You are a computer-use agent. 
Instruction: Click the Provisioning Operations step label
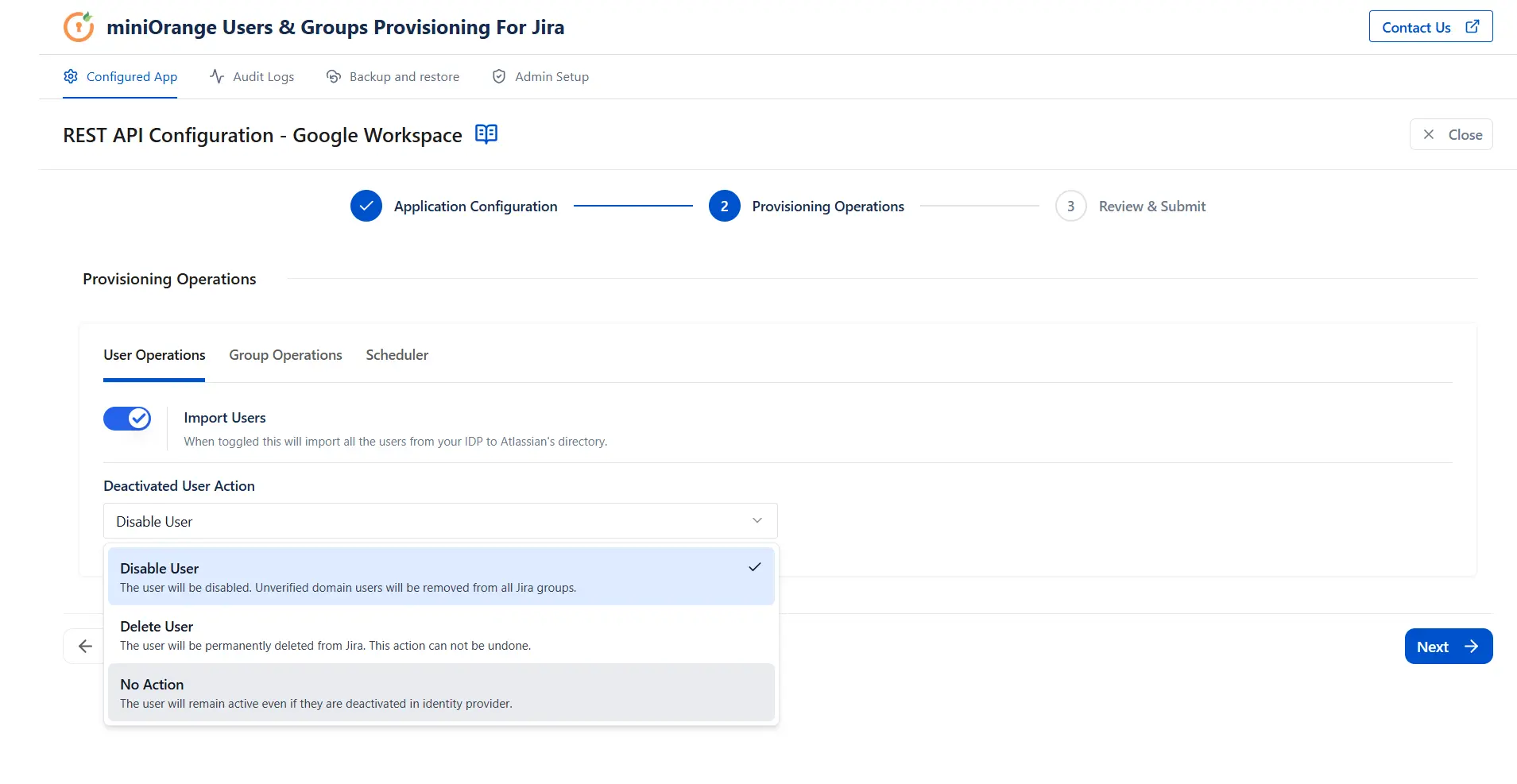pos(828,207)
